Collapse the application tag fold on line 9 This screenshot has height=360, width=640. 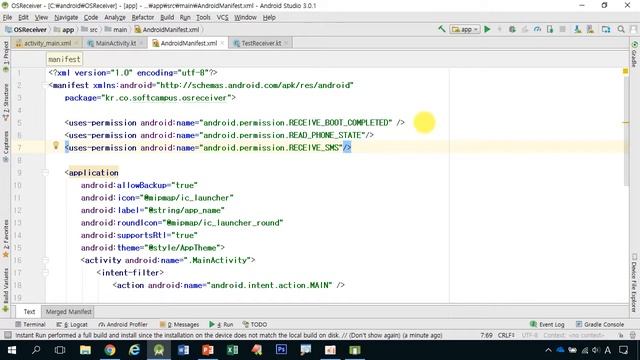pos(45,173)
